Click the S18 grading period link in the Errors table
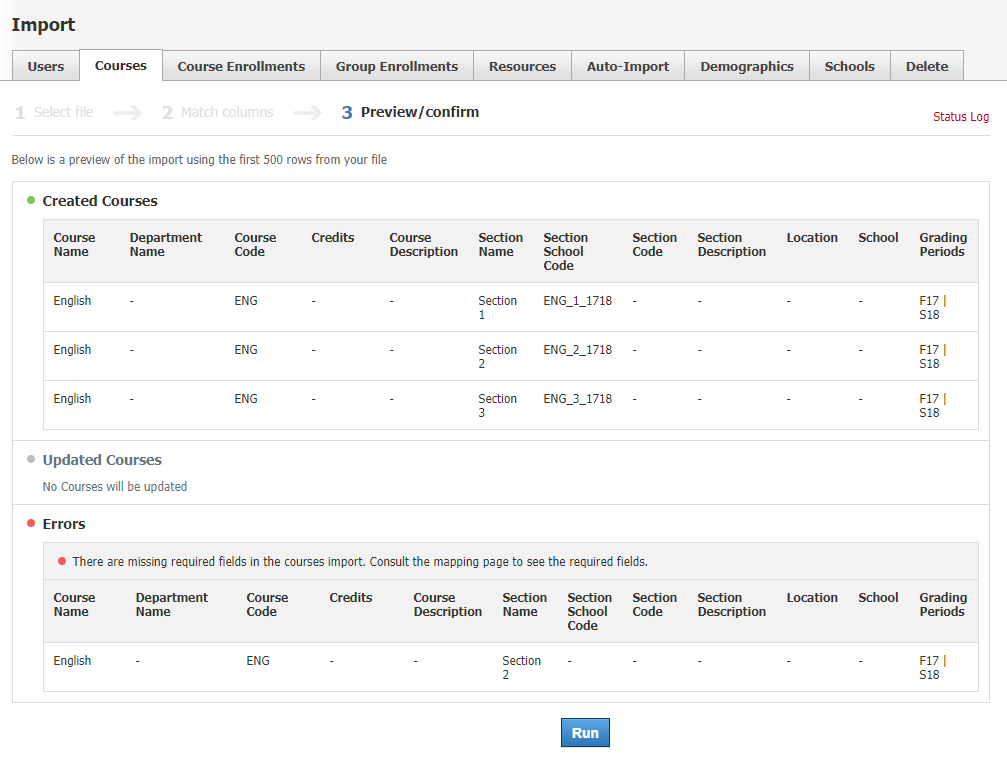This screenshot has width=1007, height=780. click(930, 674)
